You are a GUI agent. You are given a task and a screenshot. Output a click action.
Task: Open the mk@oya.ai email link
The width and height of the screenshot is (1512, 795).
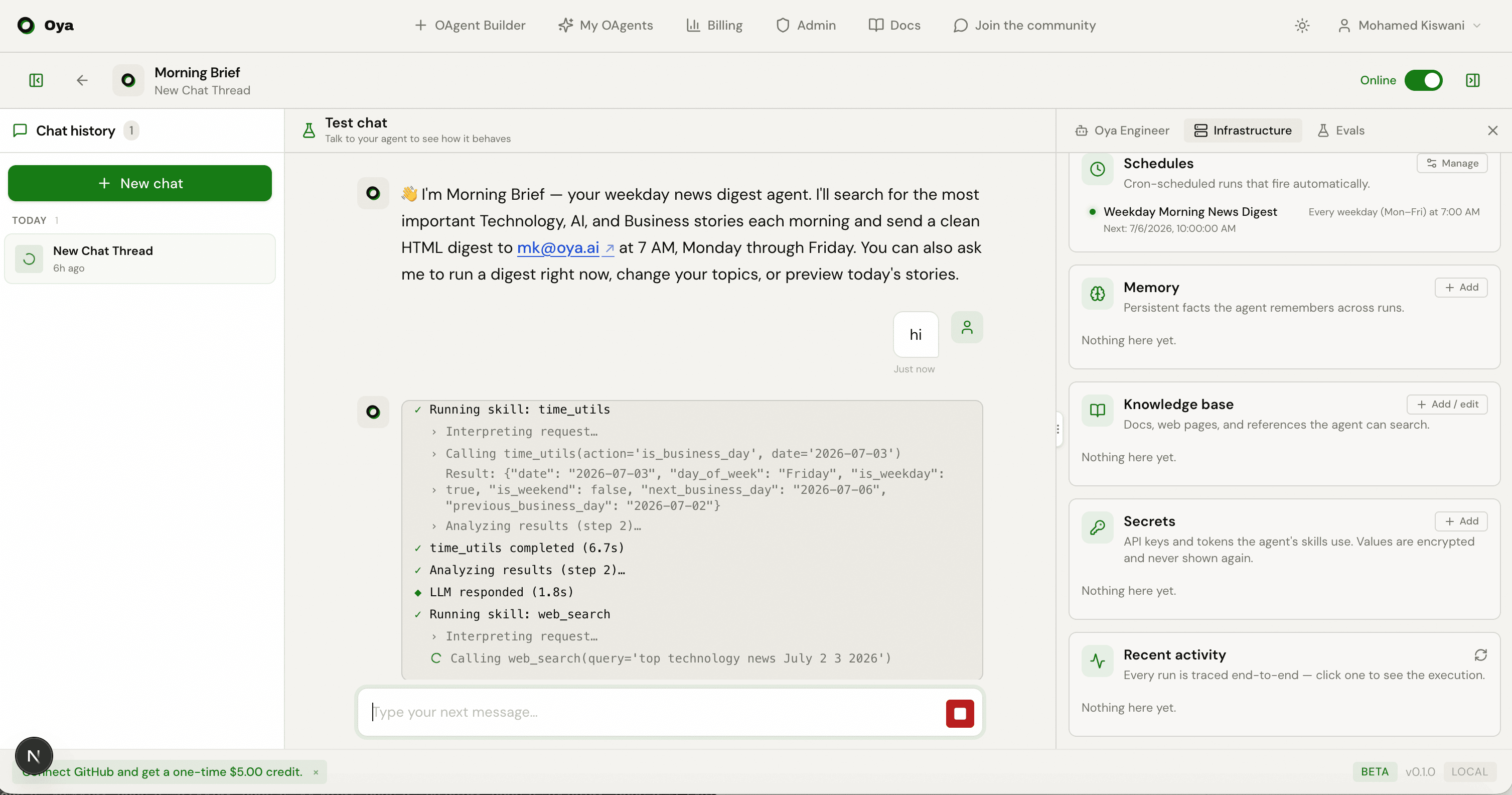(x=565, y=248)
